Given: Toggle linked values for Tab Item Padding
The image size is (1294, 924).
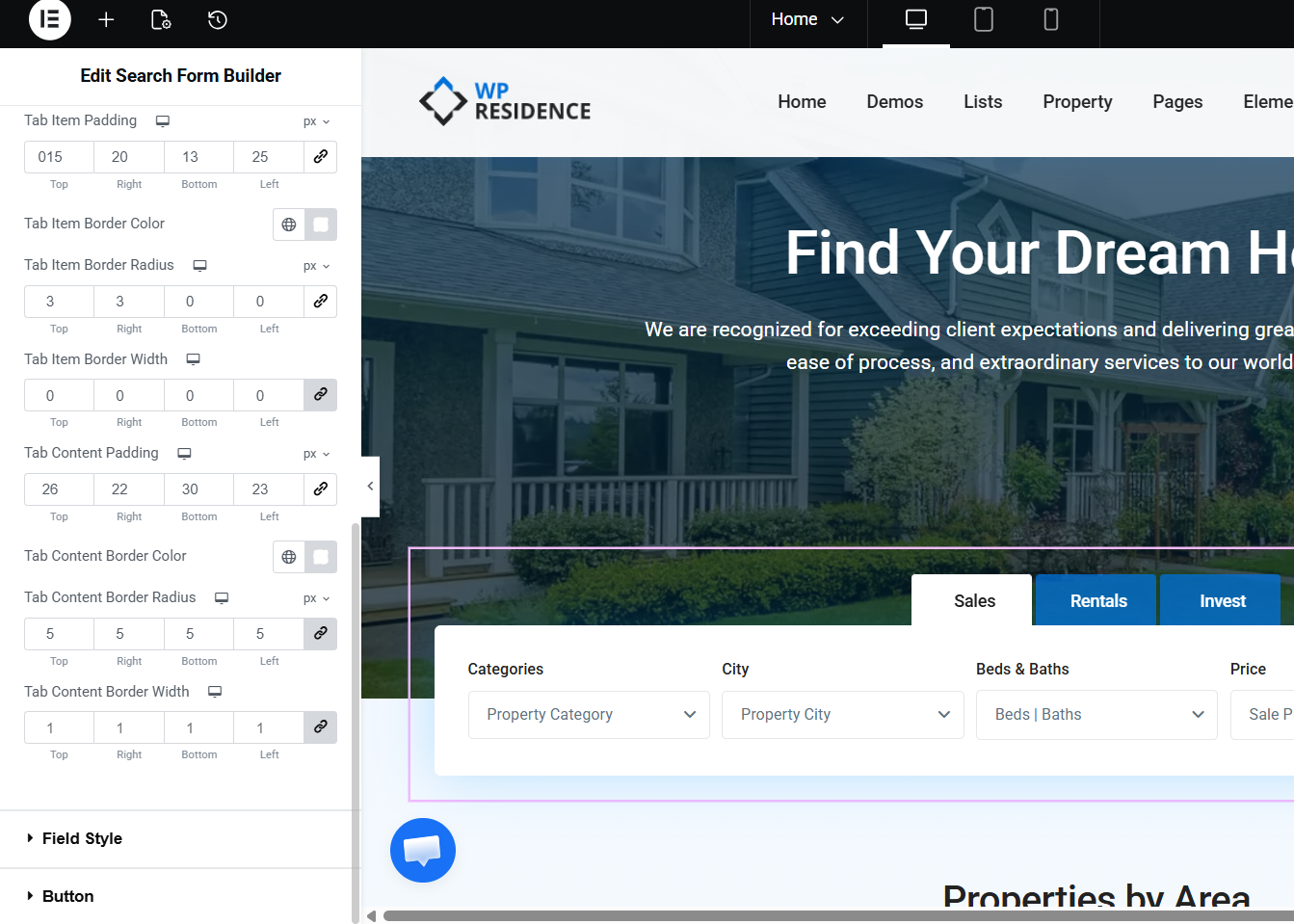Looking at the screenshot, I should [321, 156].
